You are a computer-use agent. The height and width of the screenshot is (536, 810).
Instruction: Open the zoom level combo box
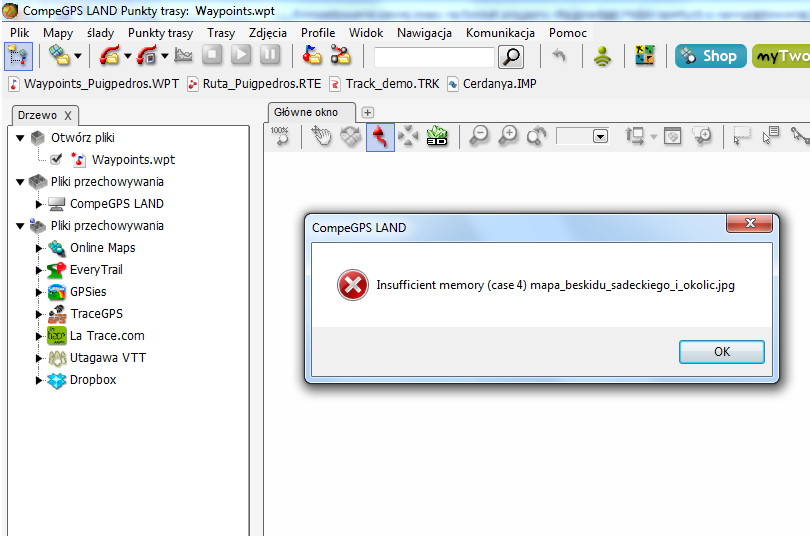click(x=582, y=136)
